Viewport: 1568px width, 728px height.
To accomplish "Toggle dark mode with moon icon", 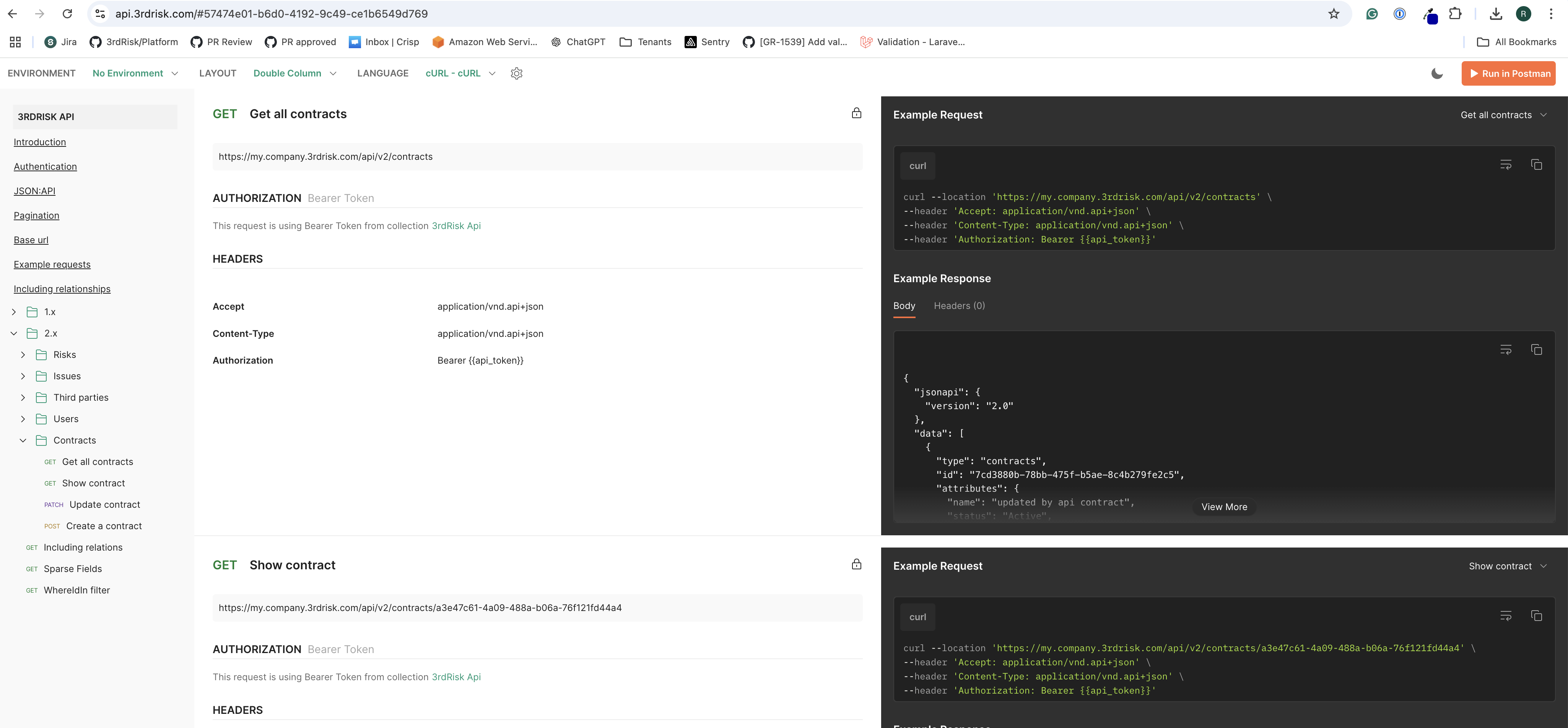I will click(1436, 73).
